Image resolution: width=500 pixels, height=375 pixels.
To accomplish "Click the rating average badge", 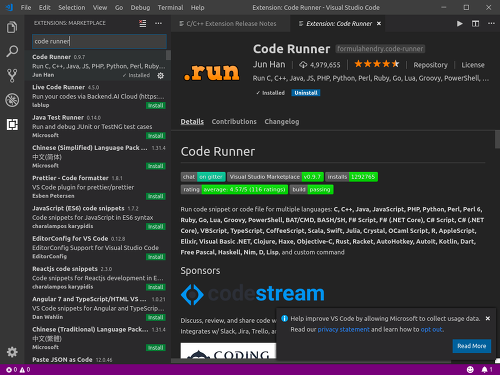I will [234, 189].
